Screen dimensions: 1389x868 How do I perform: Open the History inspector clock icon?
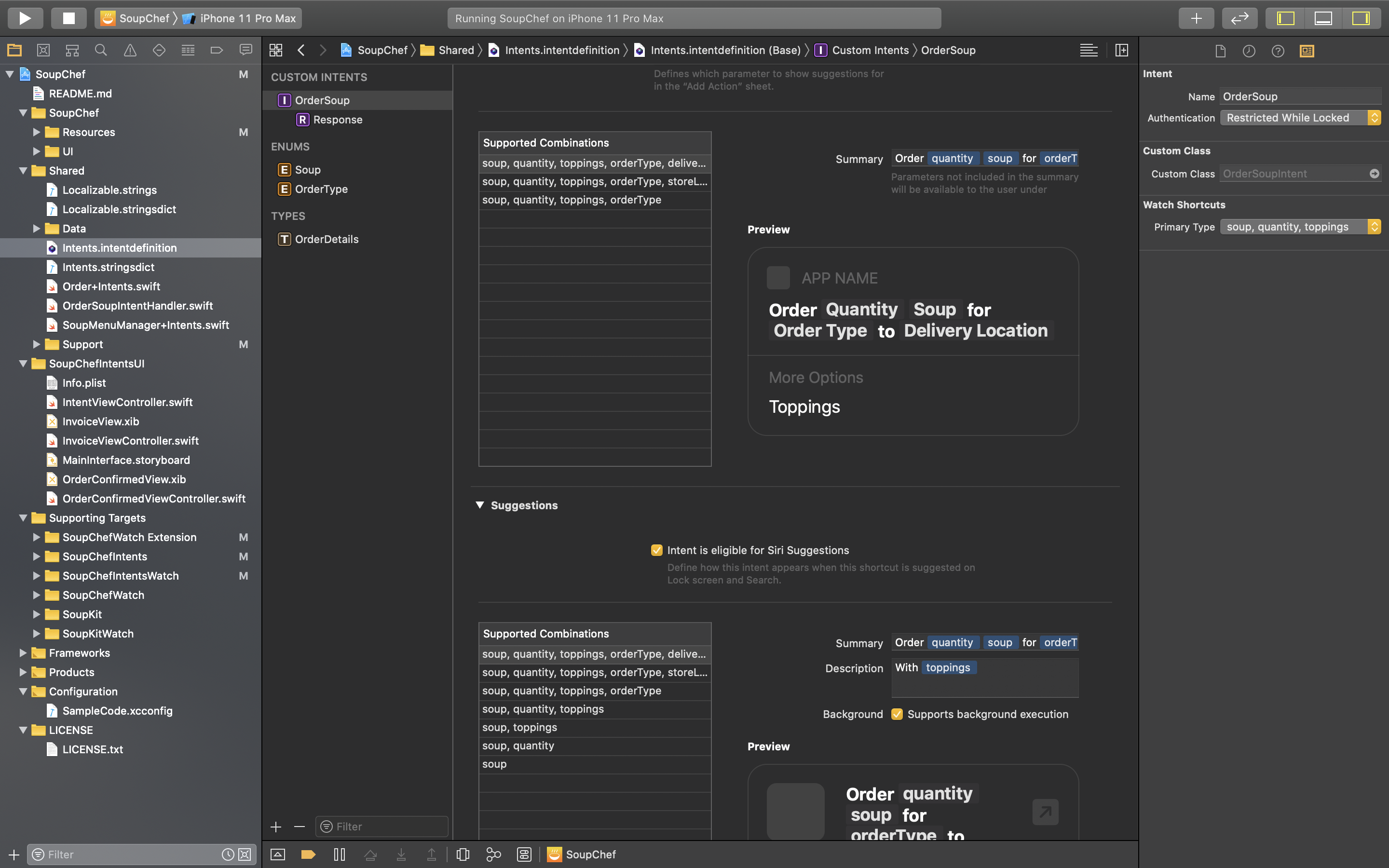tap(1249, 51)
